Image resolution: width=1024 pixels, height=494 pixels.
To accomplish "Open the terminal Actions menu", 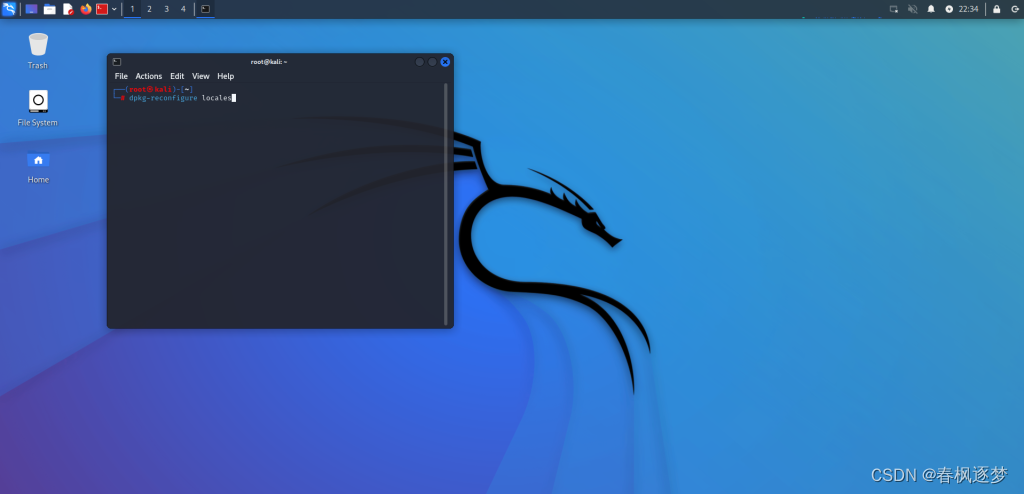I will click(x=149, y=76).
